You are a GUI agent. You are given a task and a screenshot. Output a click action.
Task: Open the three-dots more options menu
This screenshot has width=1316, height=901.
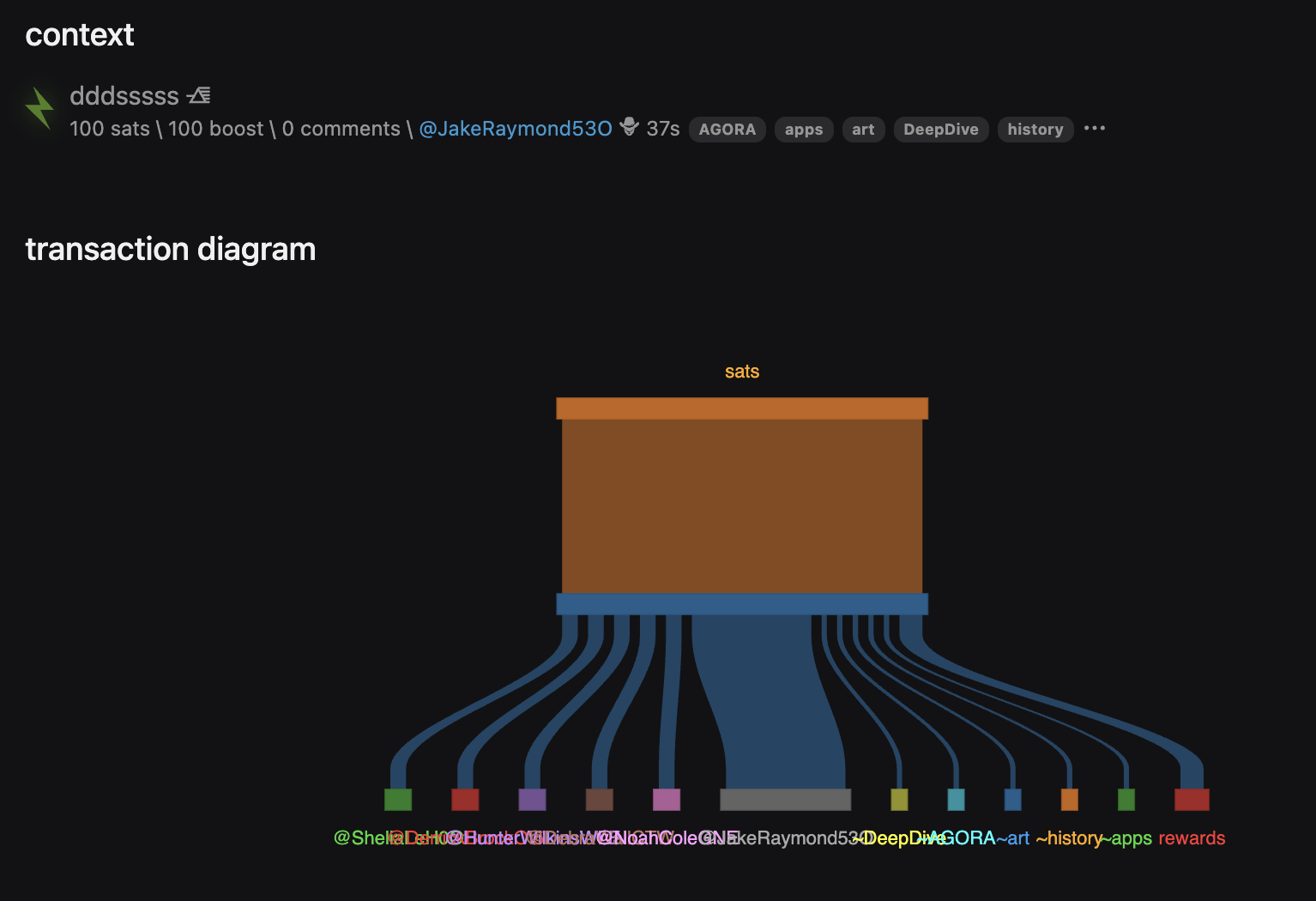click(1094, 129)
